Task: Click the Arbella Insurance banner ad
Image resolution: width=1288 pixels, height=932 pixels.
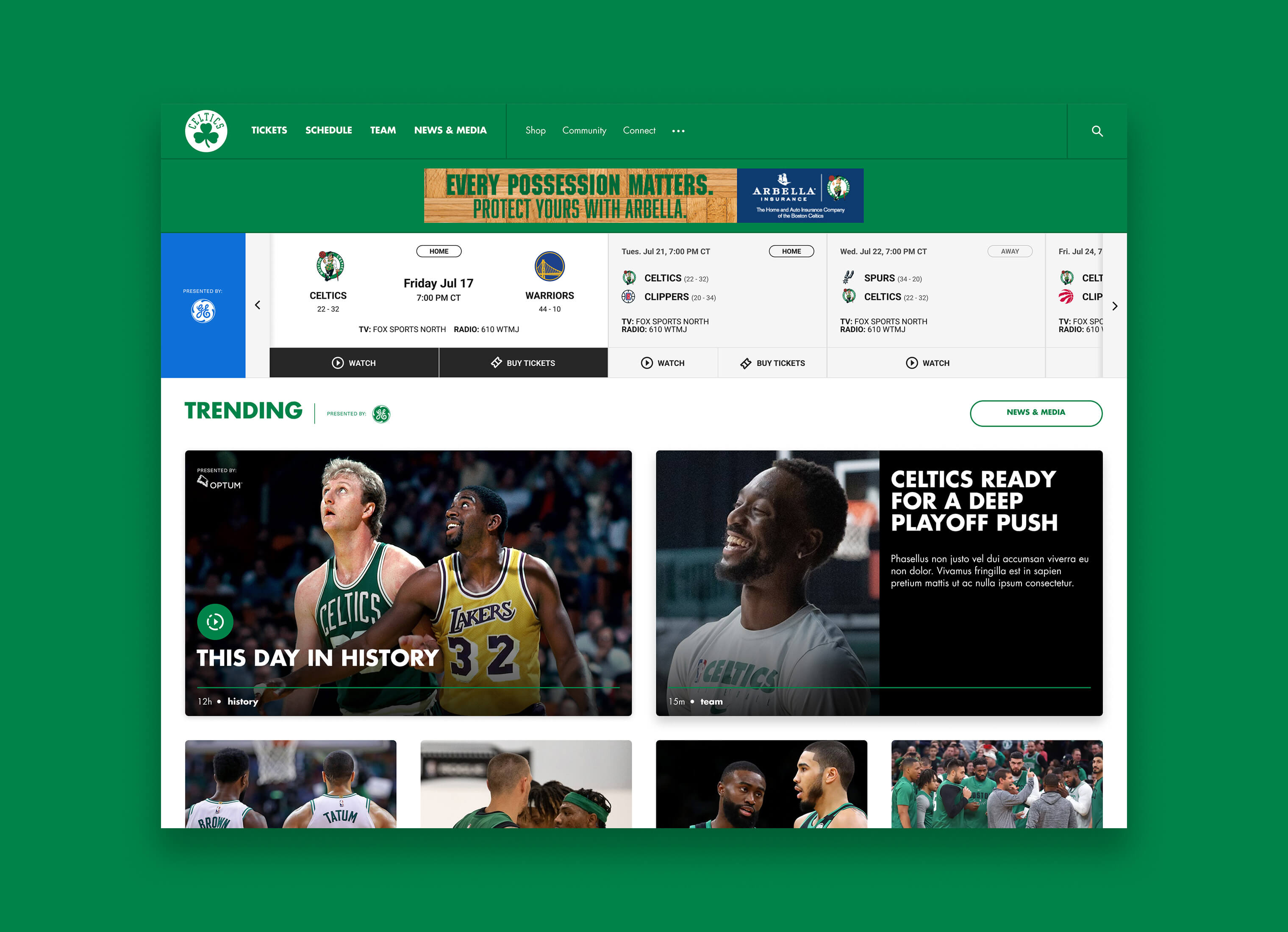Action: (x=644, y=195)
